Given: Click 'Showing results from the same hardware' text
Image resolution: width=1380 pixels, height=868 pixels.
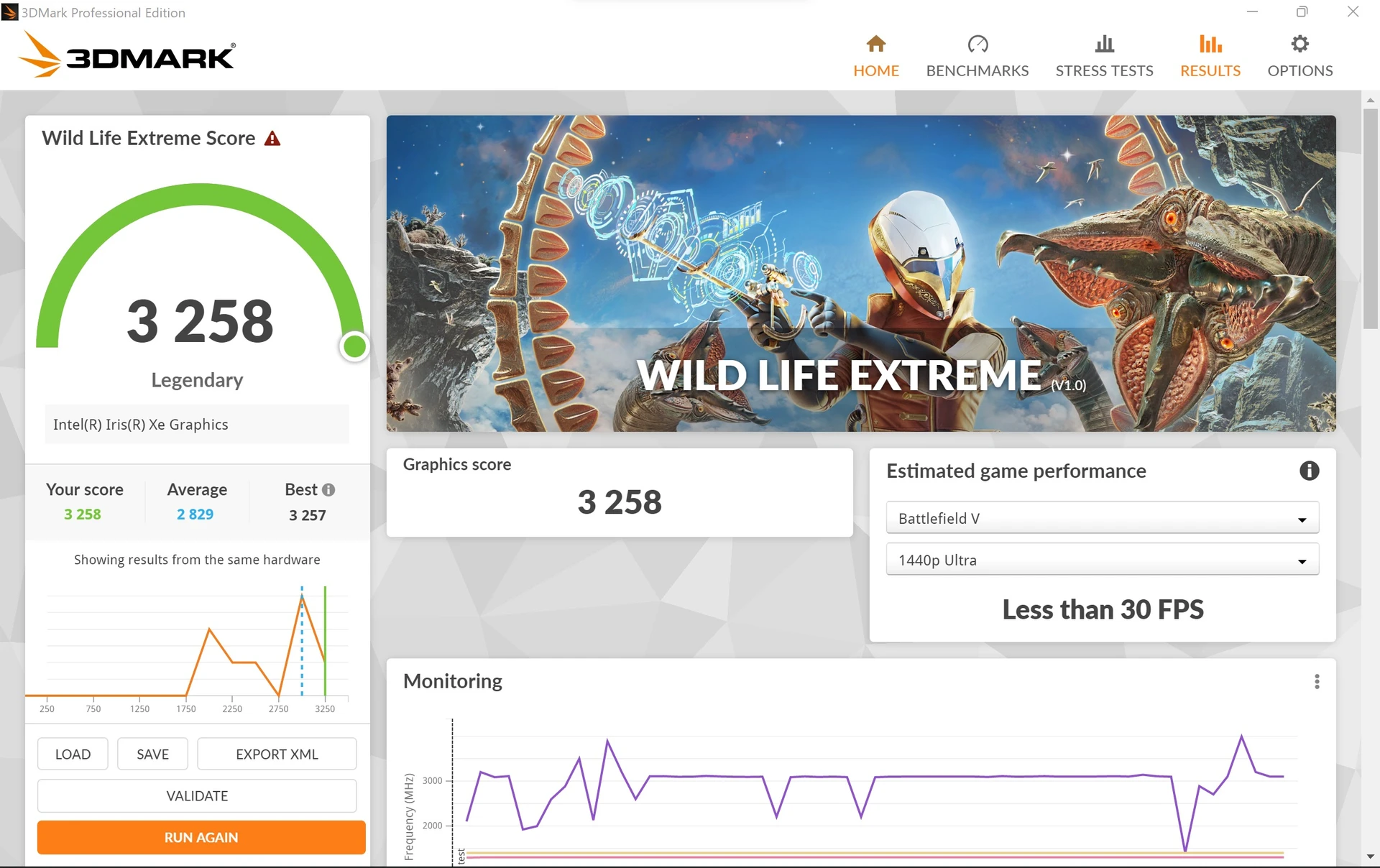Looking at the screenshot, I should pyautogui.click(x=197, y=560).
